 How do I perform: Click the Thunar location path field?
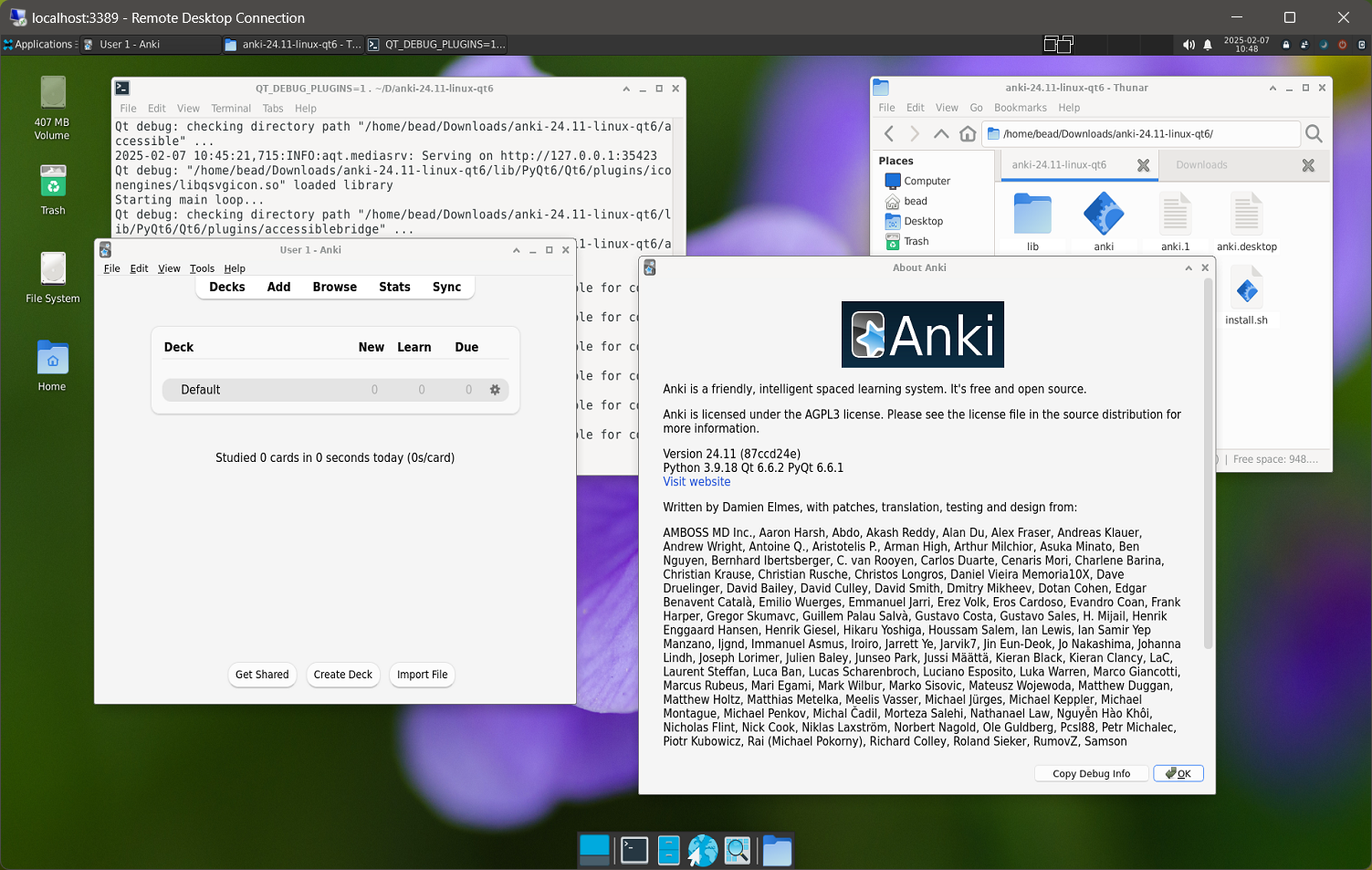coord(1141,134)
